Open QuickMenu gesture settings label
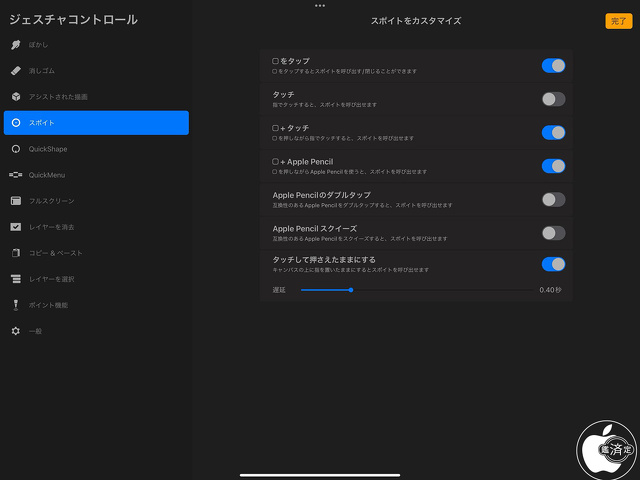The width and height of the screenshot is (640, 480). 47,175
